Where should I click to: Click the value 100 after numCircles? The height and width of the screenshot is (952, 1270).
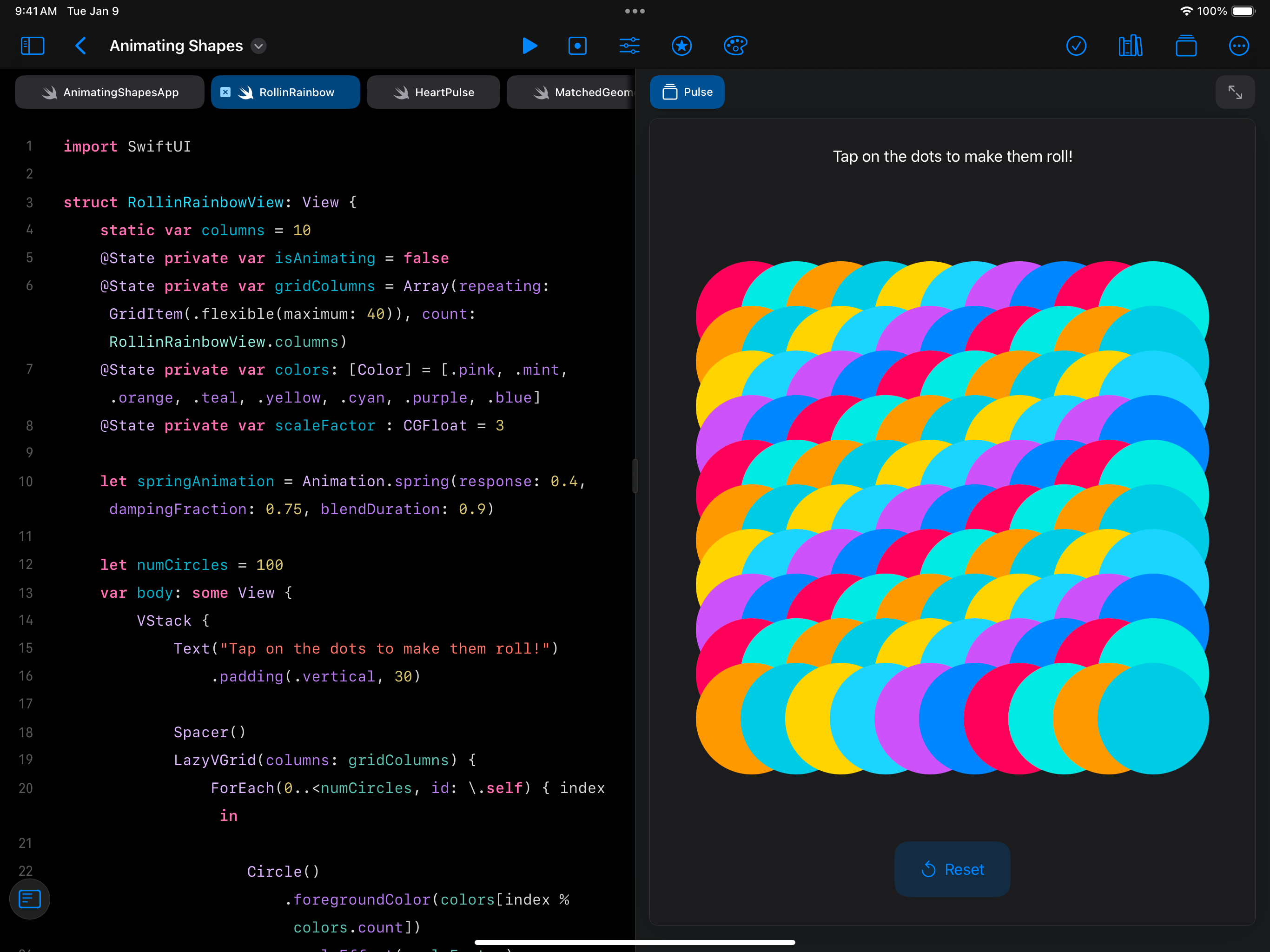click(269, 565)
